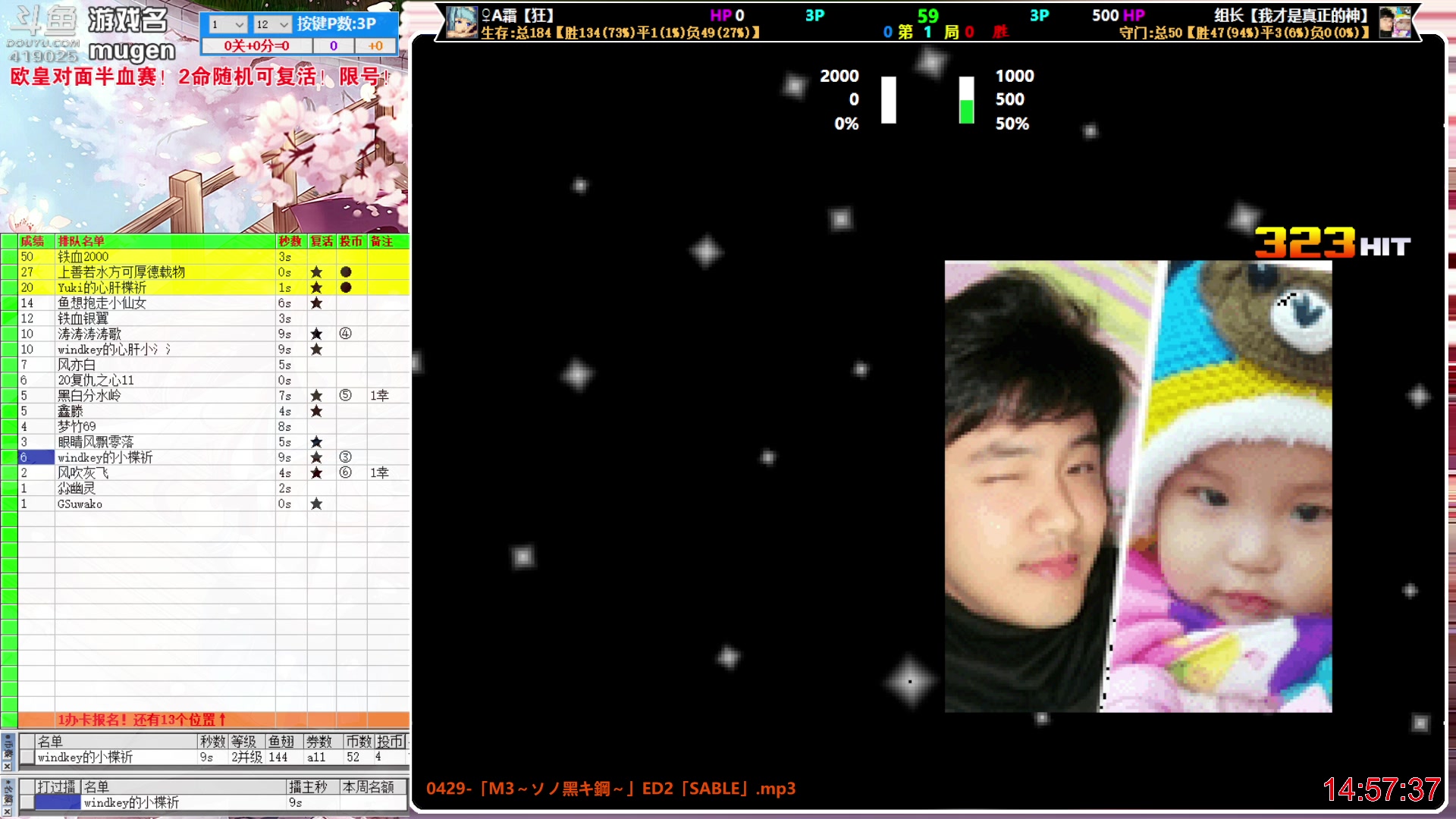The image size is (1456, 819).
Task: Click the blue 打过擂 cell
Action: pos(58,802)
